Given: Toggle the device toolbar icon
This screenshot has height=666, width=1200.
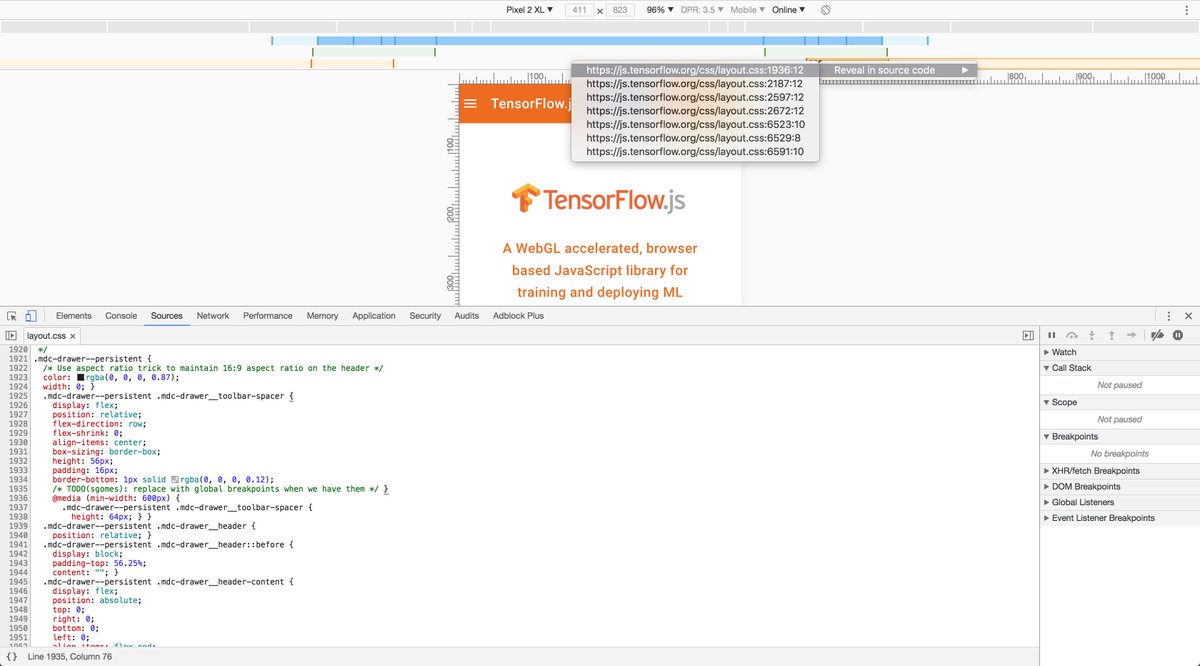Looking at the screenshot, I should coord(31,316).
